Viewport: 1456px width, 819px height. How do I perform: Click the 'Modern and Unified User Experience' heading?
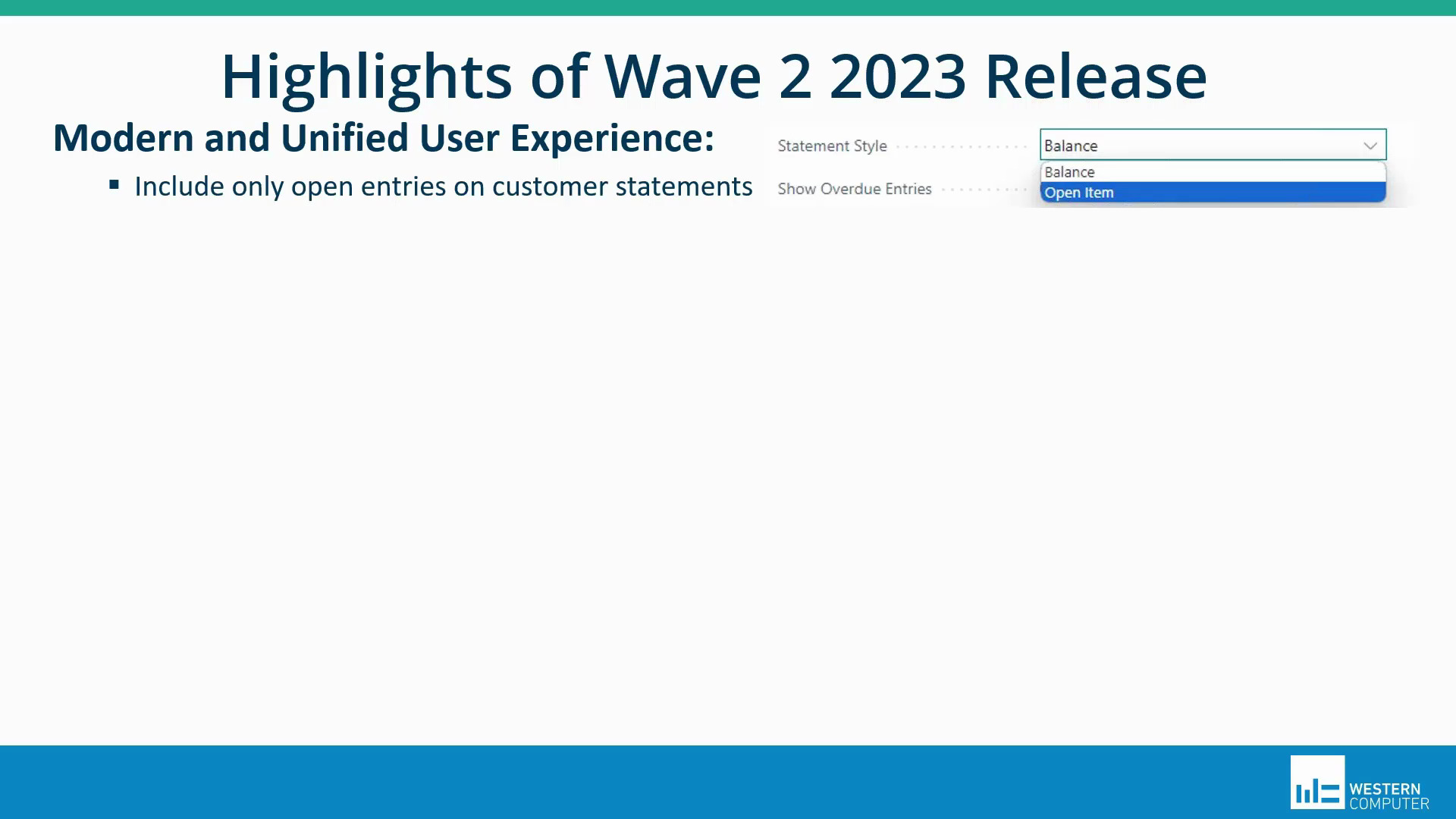[384, 137]
